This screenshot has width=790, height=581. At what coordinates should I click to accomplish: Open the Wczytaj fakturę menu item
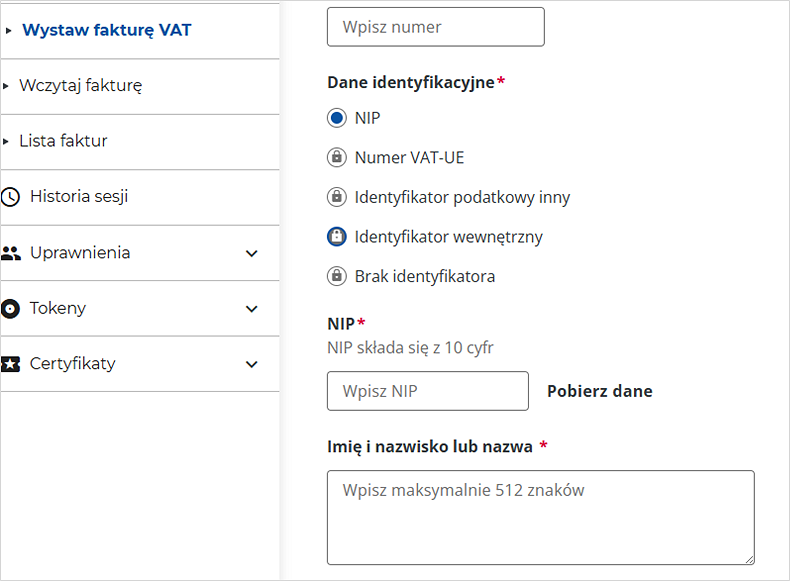[80, 86]
